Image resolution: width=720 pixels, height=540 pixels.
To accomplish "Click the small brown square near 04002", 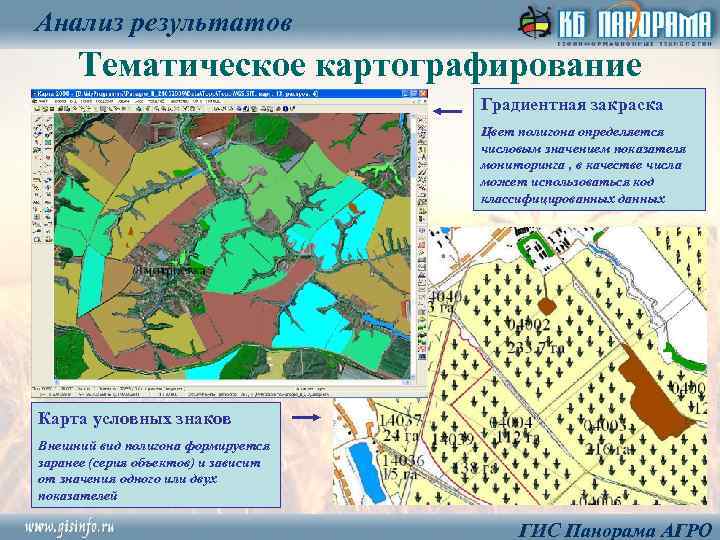I will [546, 306].
